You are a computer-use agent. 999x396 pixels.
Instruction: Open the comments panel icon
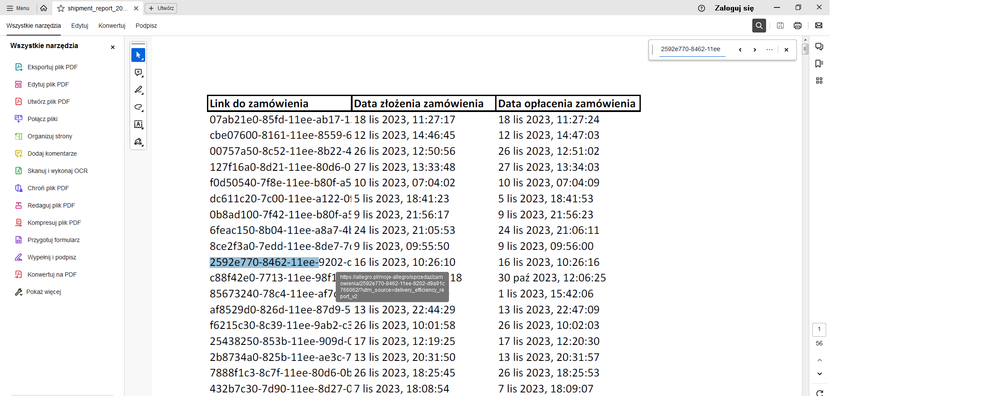[x=819, y=46]
